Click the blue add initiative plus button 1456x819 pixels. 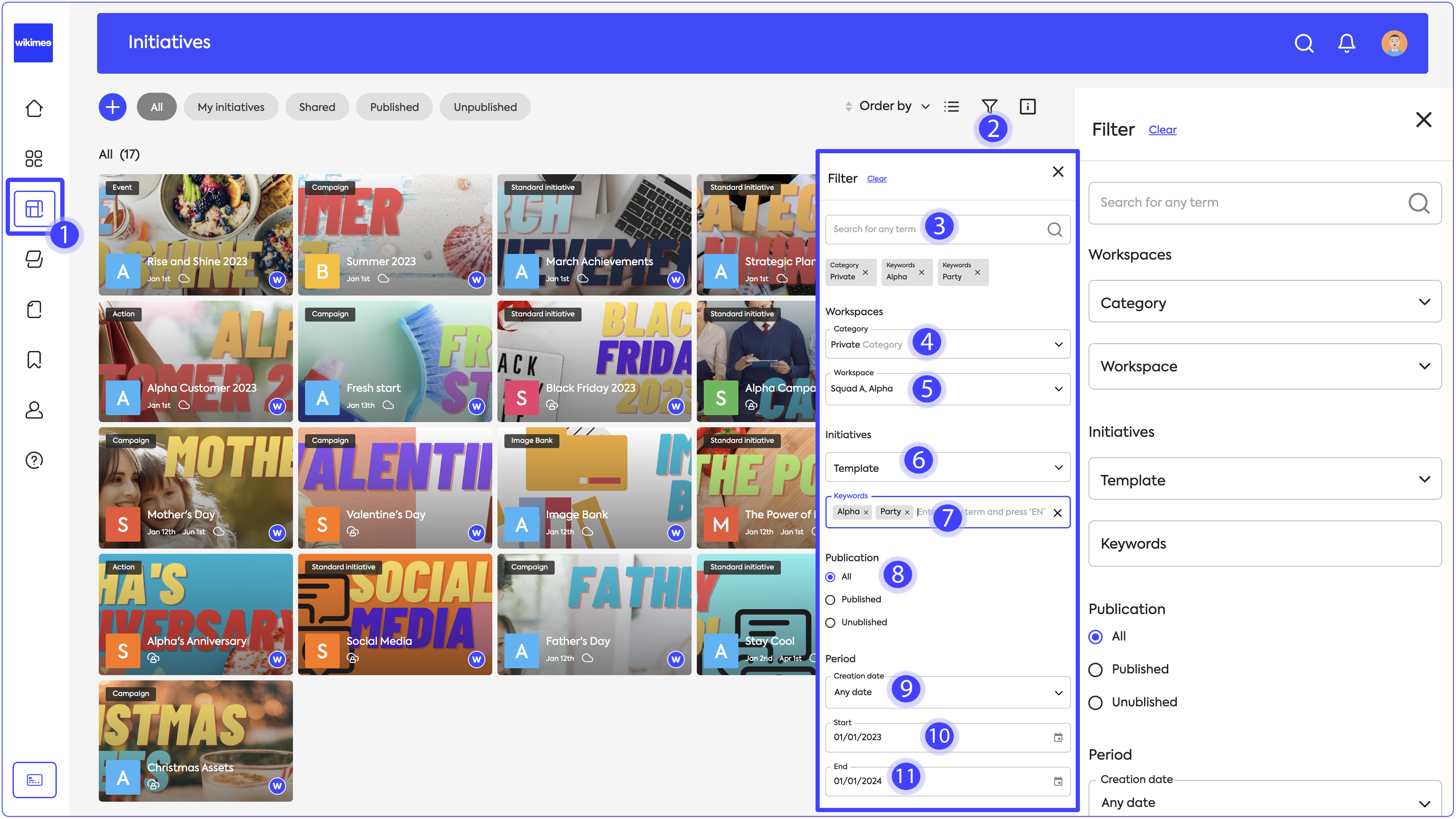pyautogui.click(x=113, y=107)
